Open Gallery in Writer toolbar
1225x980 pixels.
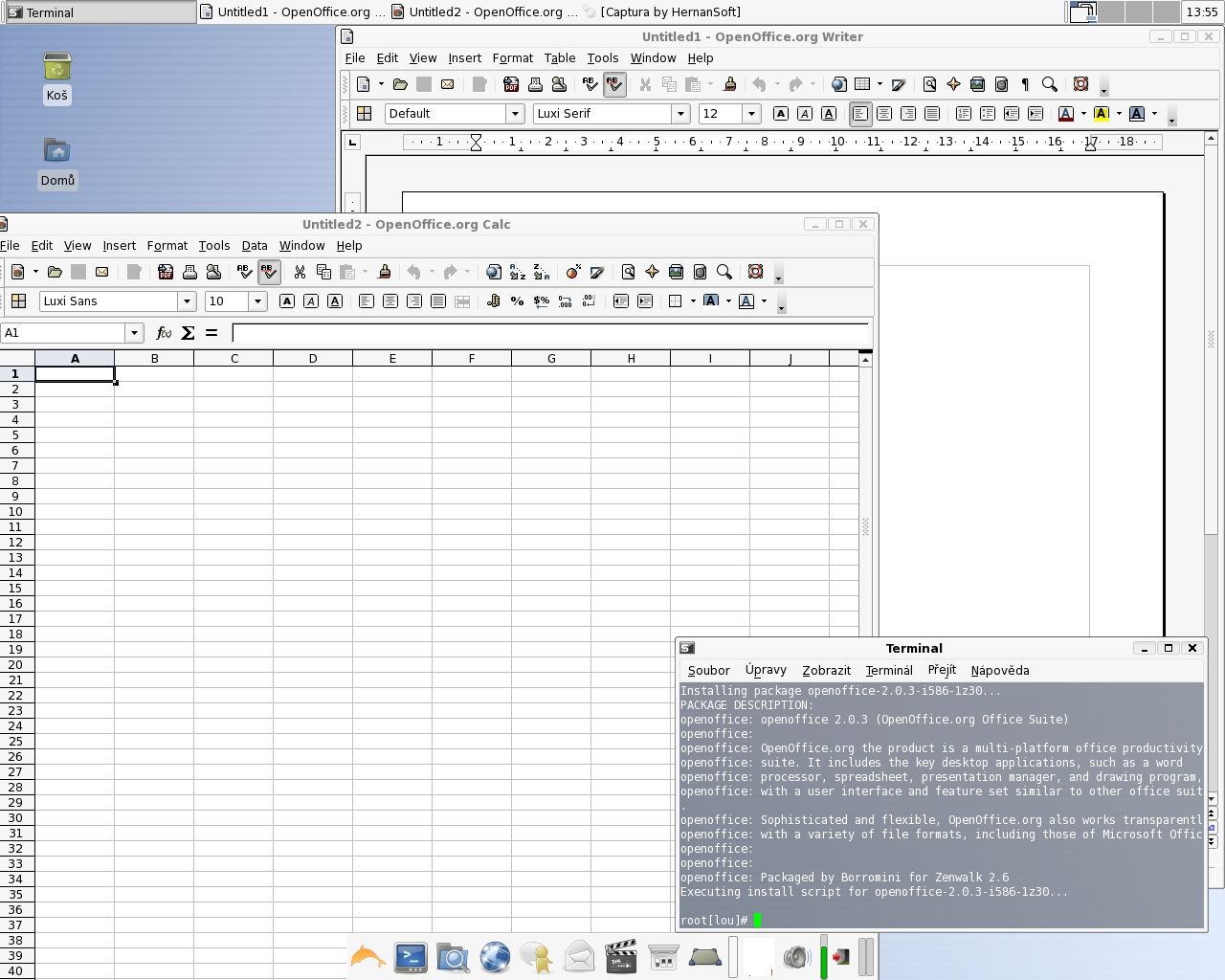pyautogui.click(x=977, y=84)
